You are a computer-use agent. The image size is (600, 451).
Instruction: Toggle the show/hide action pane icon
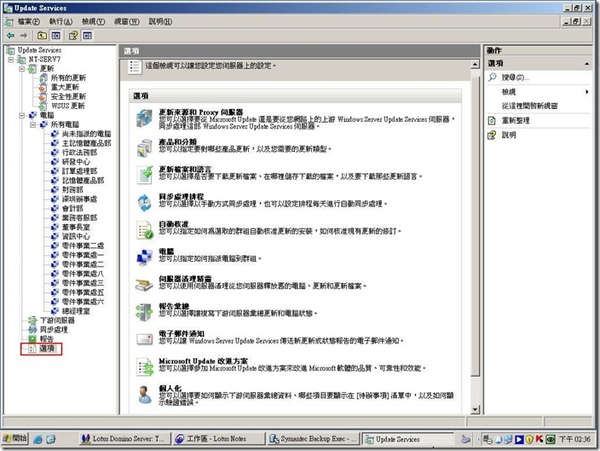87,36
